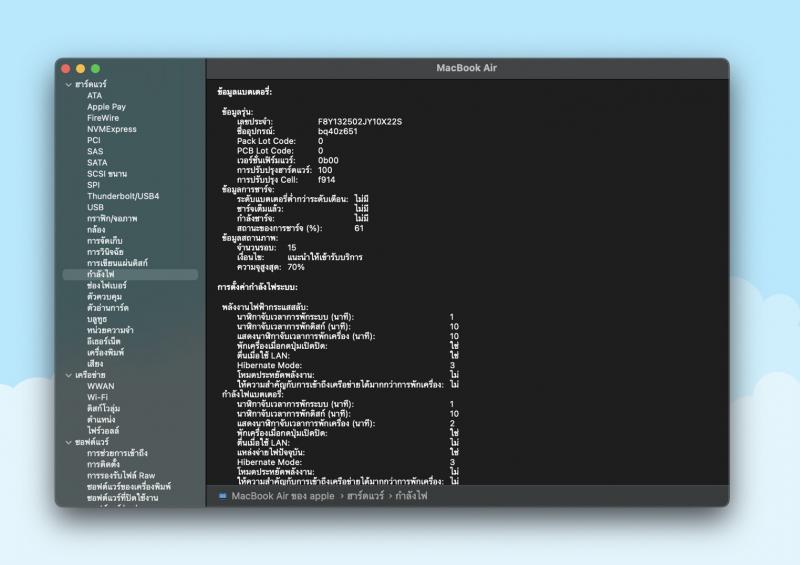800x565 pixels.
Task: Collapse the เครือข่าย section chevron
Action: tap(68, 375)
